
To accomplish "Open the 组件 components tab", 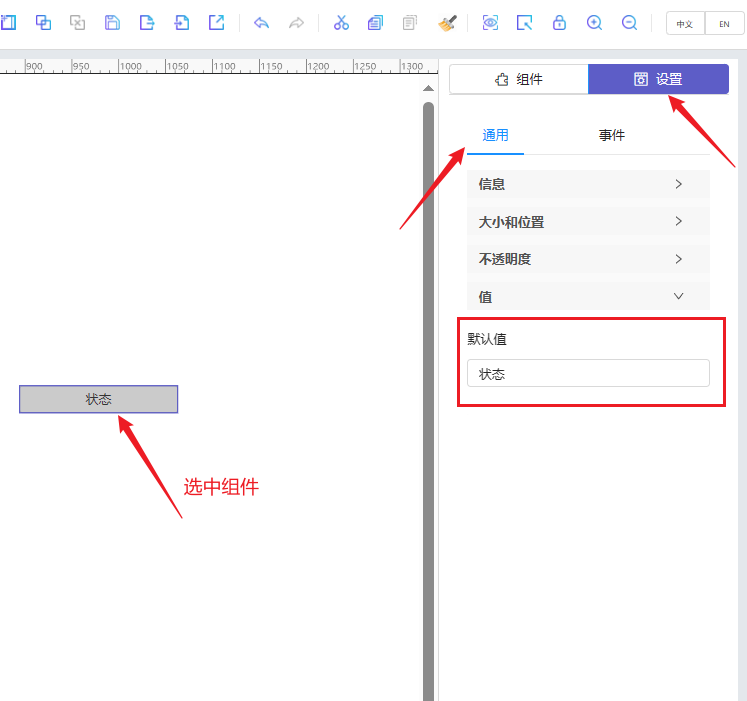I will (x=519, y=79).
